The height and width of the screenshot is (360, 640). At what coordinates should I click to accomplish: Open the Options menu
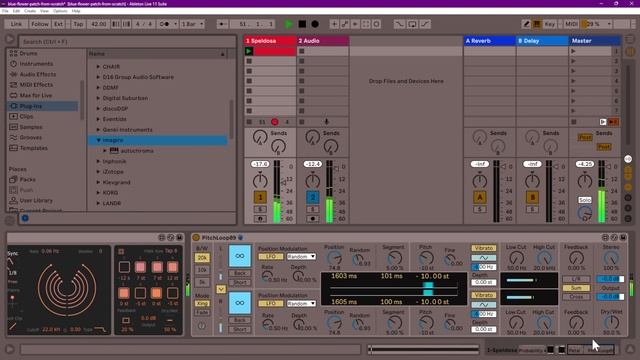(x=60, y=11)
